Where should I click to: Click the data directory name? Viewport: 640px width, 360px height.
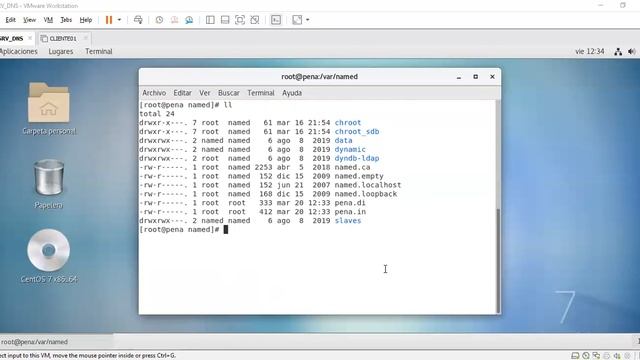(x=343, y=140)
